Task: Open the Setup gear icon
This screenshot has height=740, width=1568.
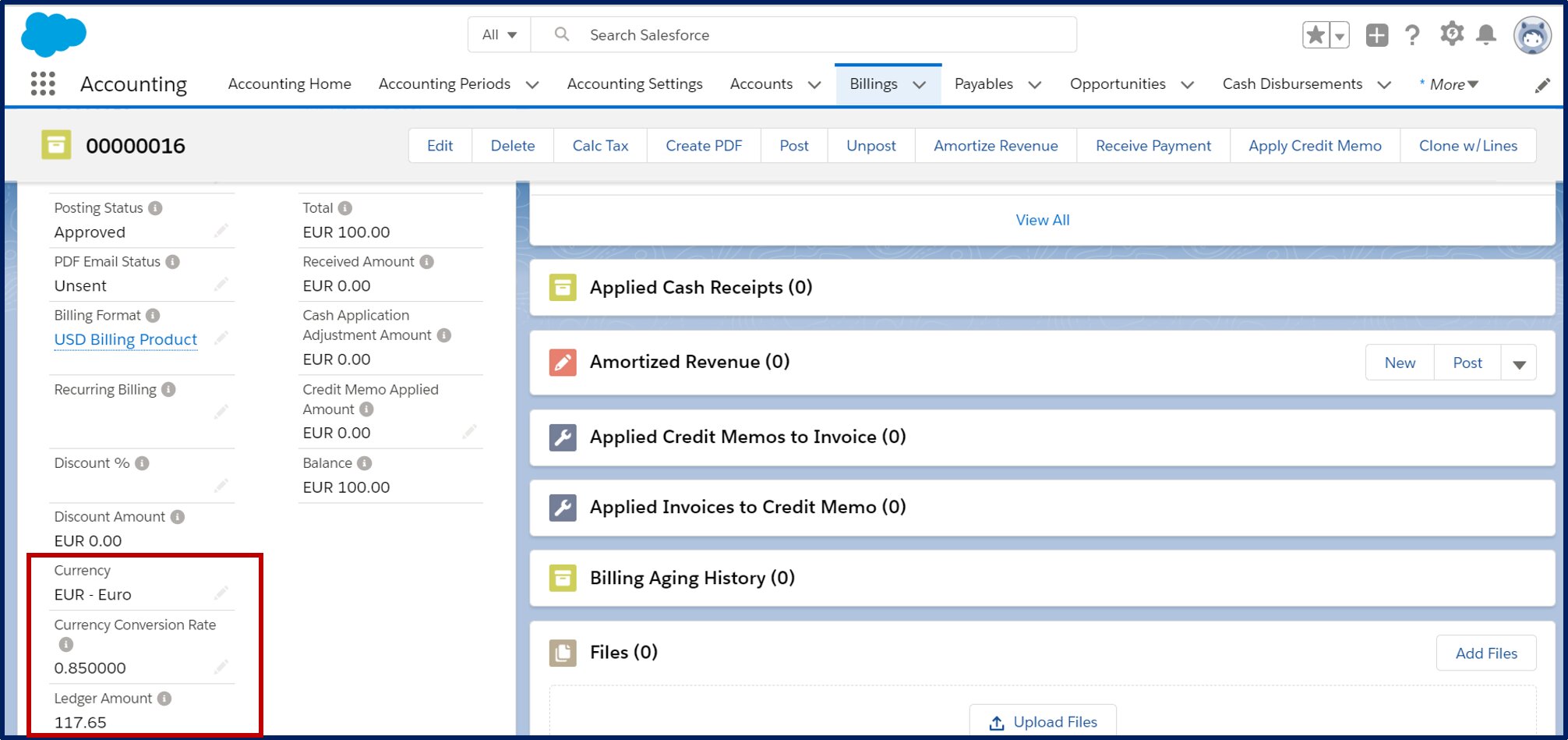Action: coord(1451,34)
